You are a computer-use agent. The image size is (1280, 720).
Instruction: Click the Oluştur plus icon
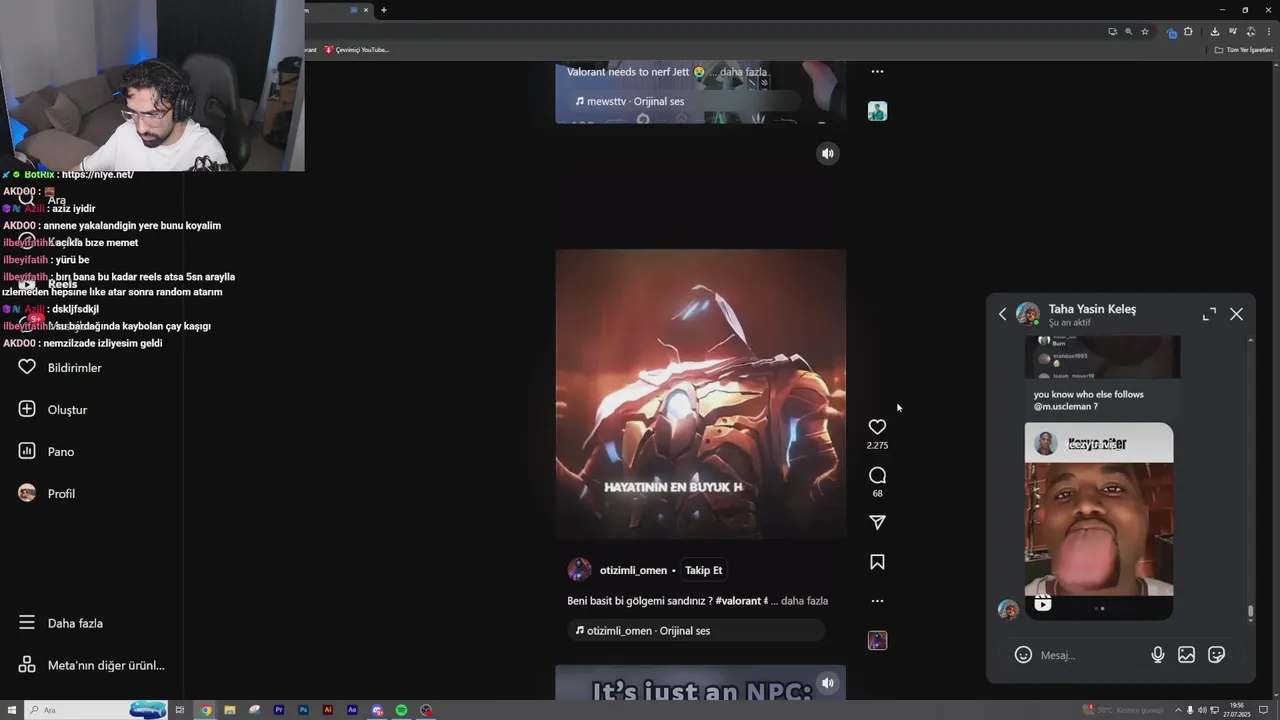pyautogui.click(x=27, y=409)
